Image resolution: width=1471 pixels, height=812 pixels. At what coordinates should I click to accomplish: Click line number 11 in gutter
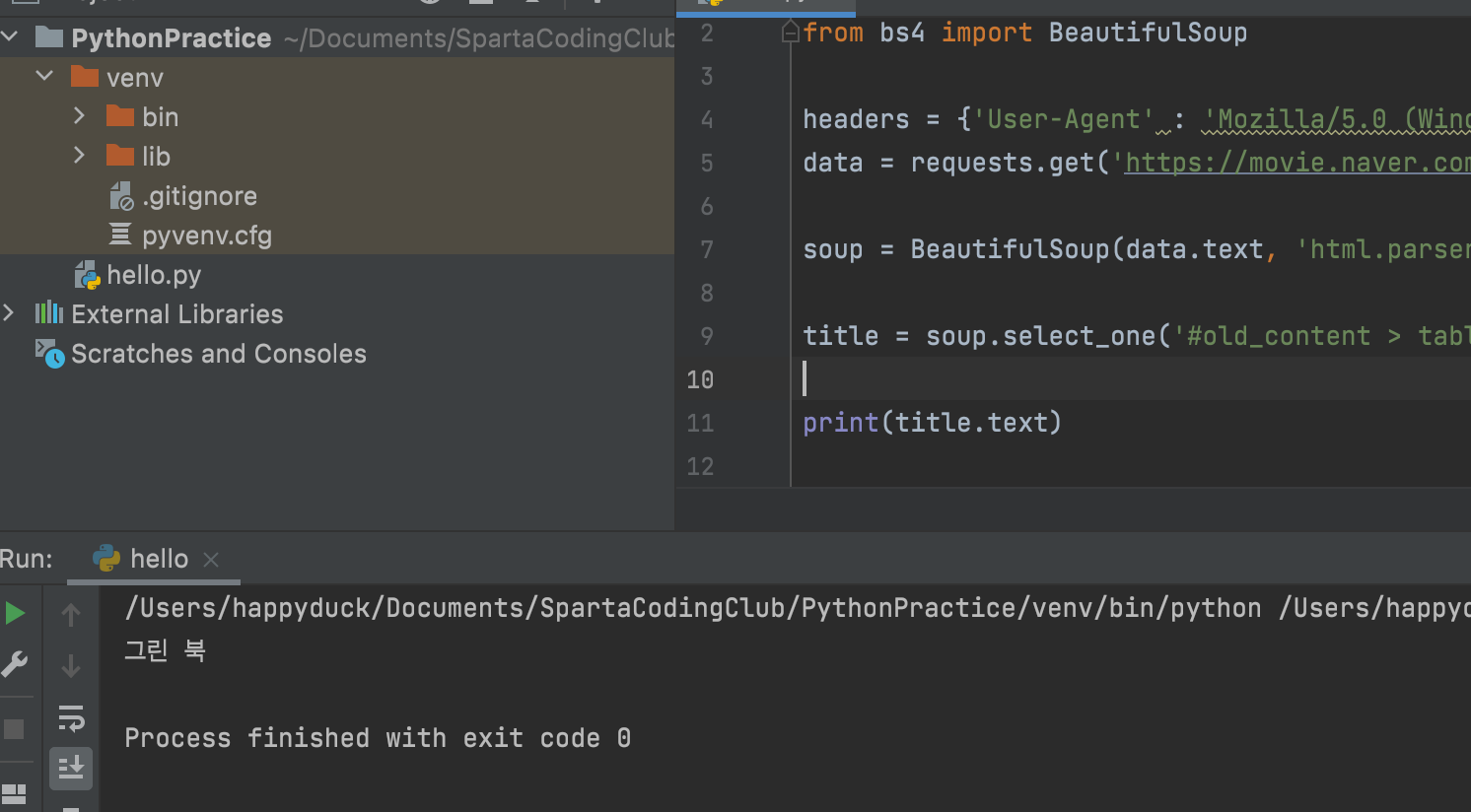point(700,423)
